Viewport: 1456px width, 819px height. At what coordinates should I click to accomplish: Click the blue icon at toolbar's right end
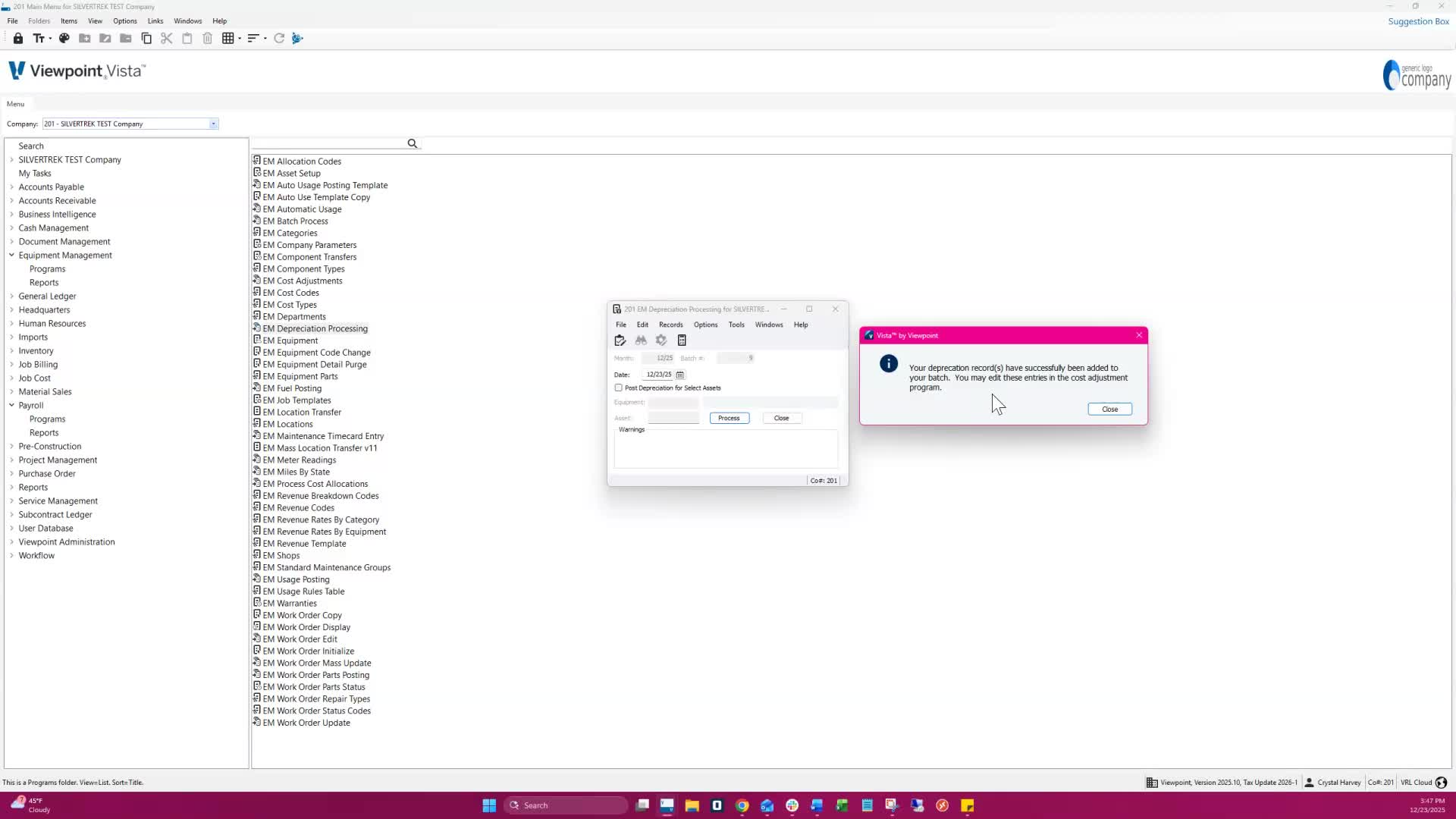pos(297,39)
